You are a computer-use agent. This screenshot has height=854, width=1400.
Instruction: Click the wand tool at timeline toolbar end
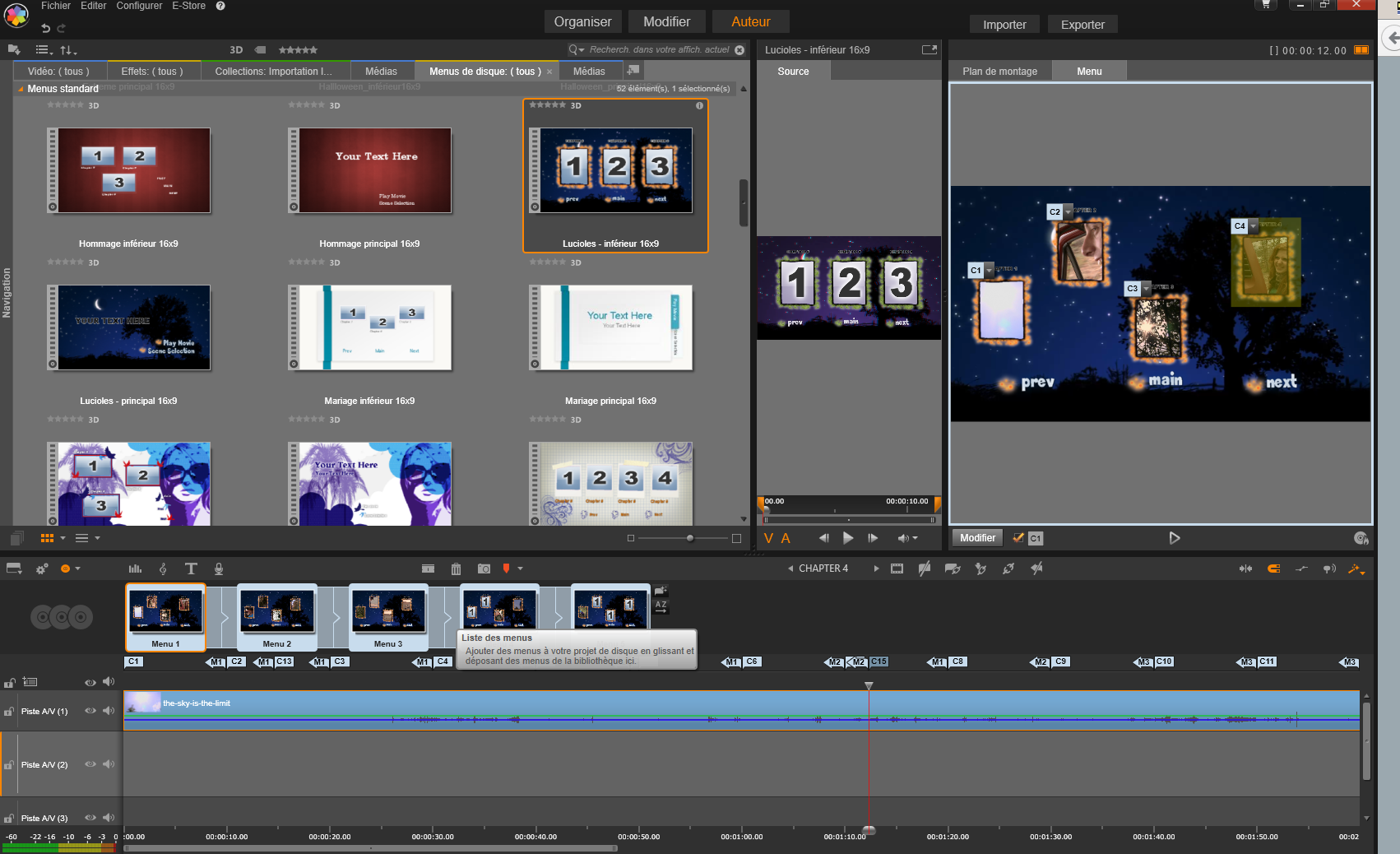(x=1355, y=569)
